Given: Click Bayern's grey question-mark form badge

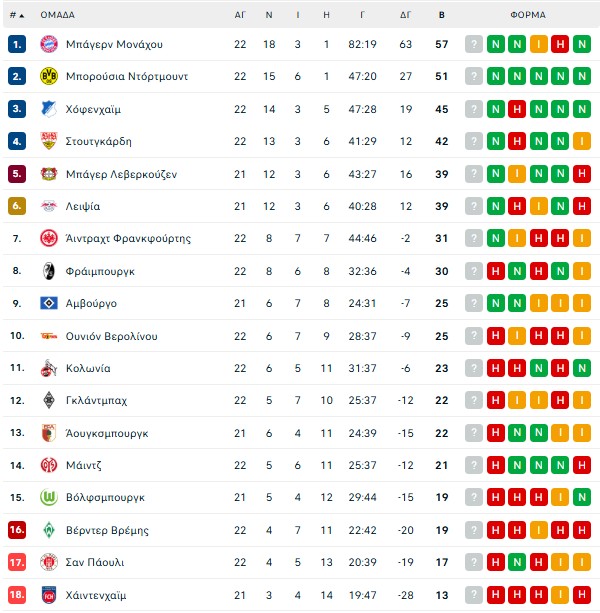Looking at the screenshot, I should [474, 44].
